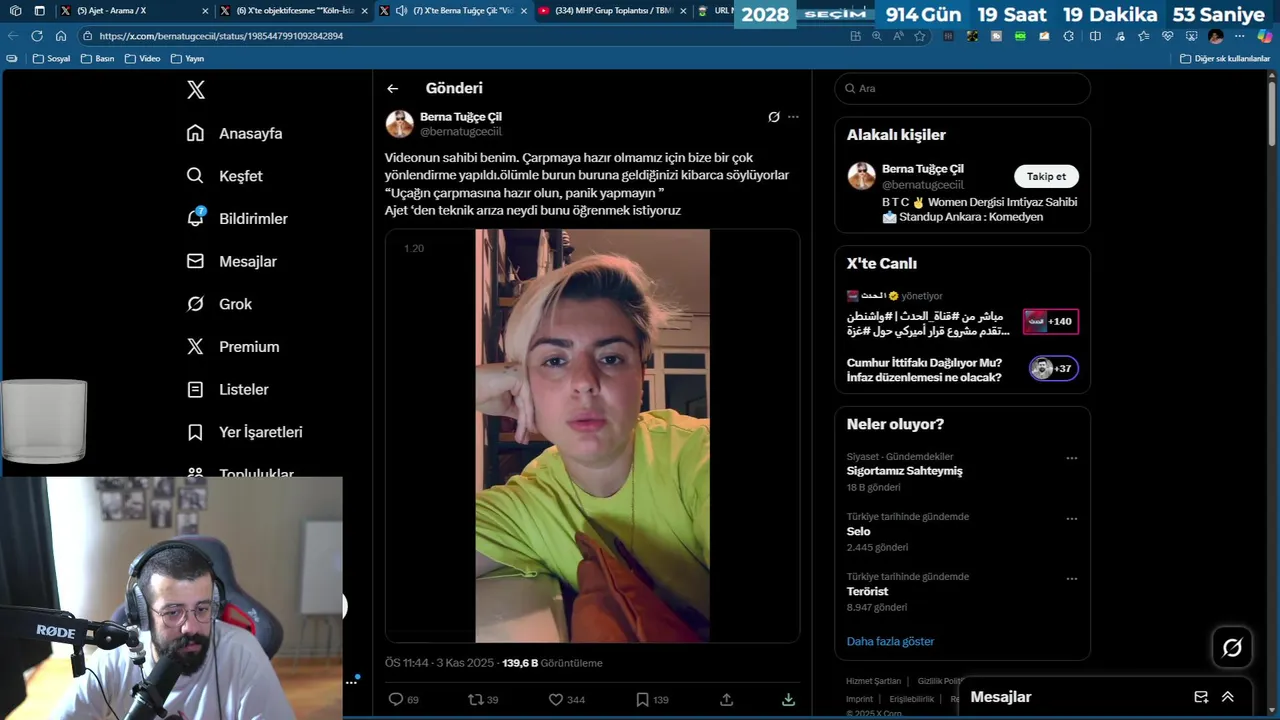The height and width of the screenshot is (720, 1280).
Task: Click the download icon below the post
Action: coord(788,700)
